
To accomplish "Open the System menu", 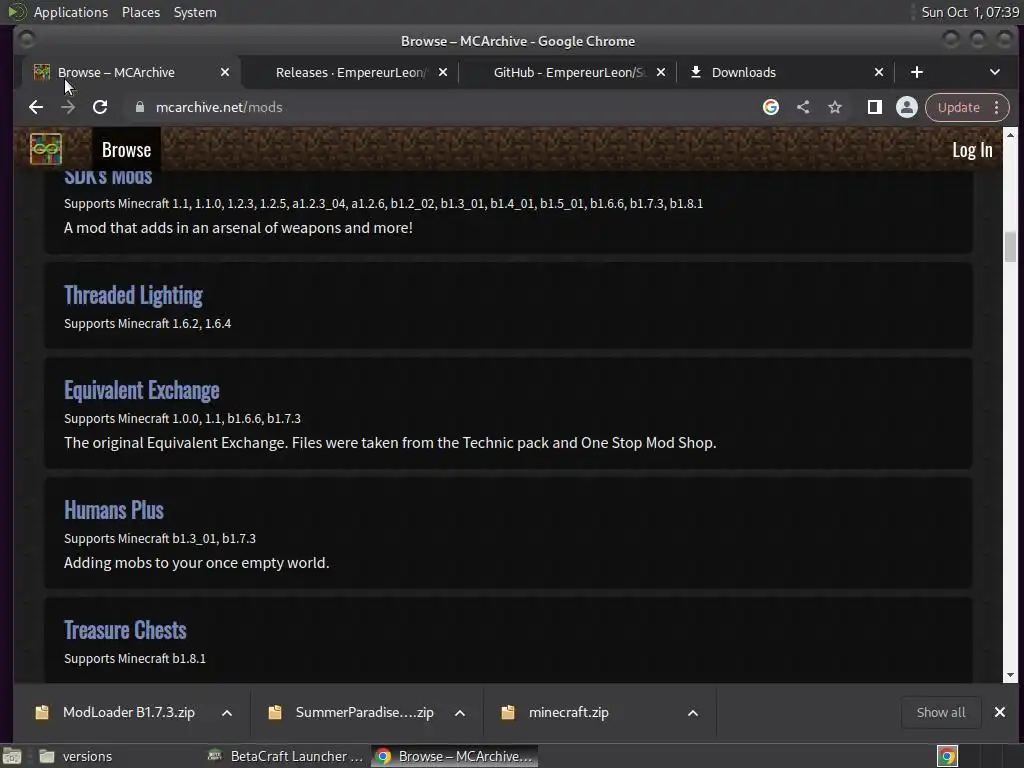I will coord(195,12).
